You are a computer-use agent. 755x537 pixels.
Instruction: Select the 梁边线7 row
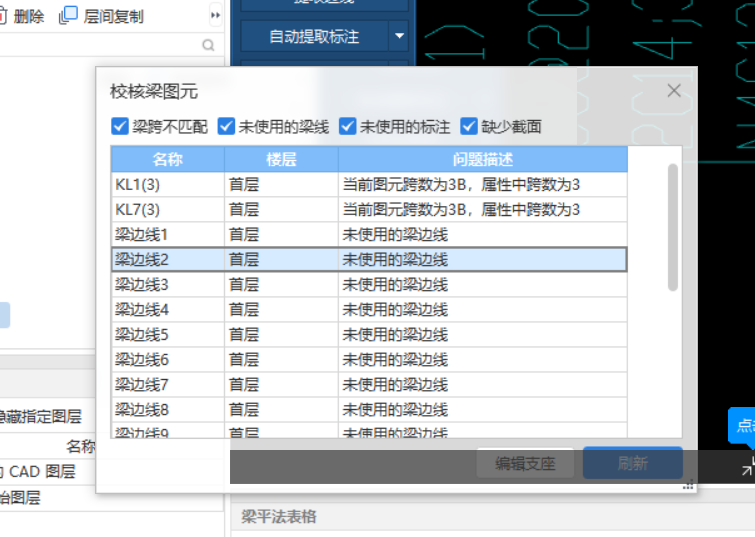[369, 385]
